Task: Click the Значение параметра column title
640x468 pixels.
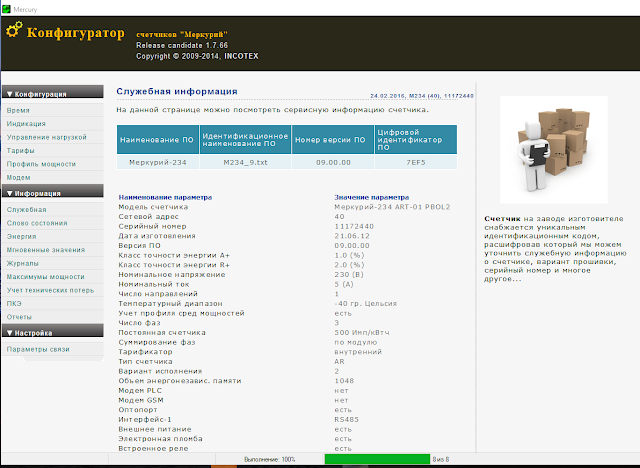Action: (x=372, y=197)
